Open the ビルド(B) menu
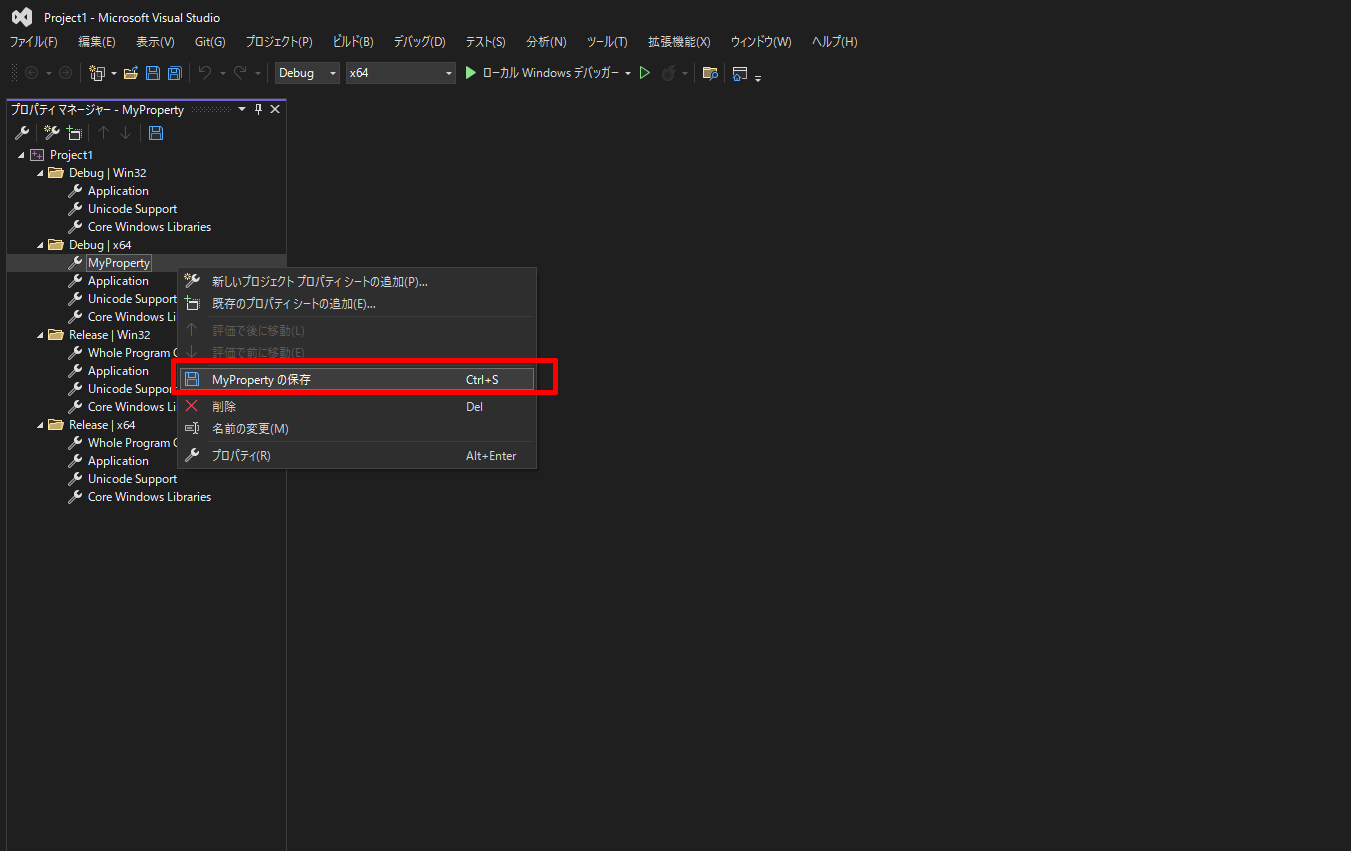1351x851 pixels. [353, 42]
